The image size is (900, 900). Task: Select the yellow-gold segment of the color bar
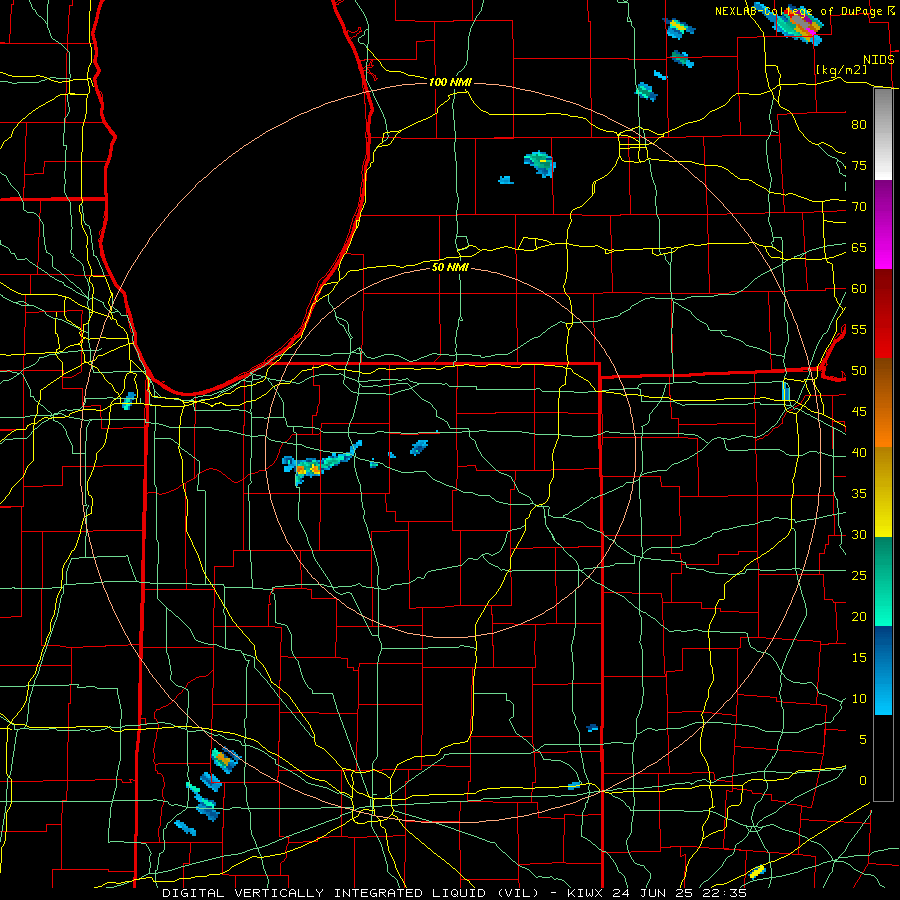(x=883, y=492)
